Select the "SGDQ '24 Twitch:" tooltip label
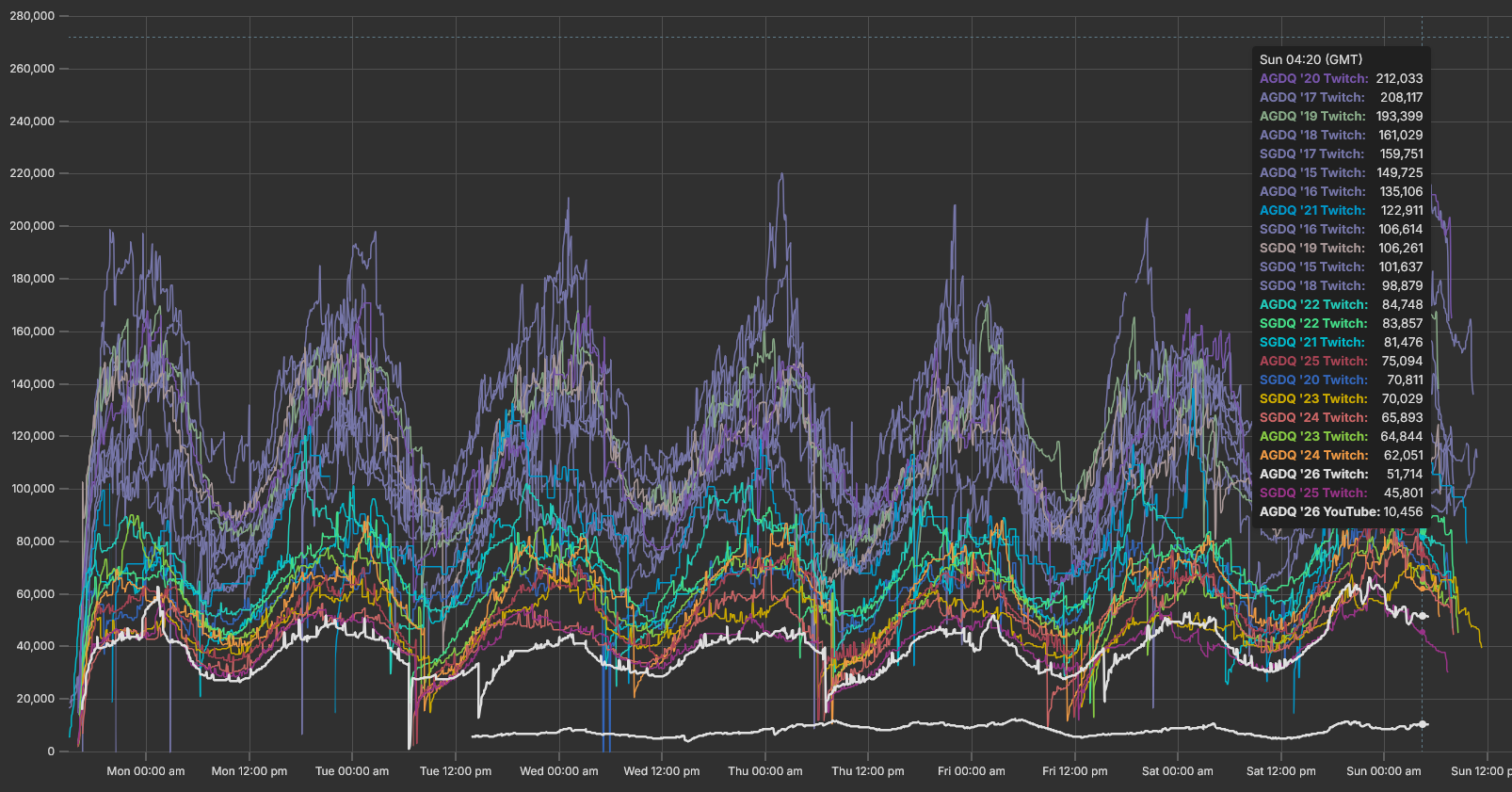Image resolution: width=1512 pixels, height=792 pixels. pyautogui.click(x=1314, y=417)
